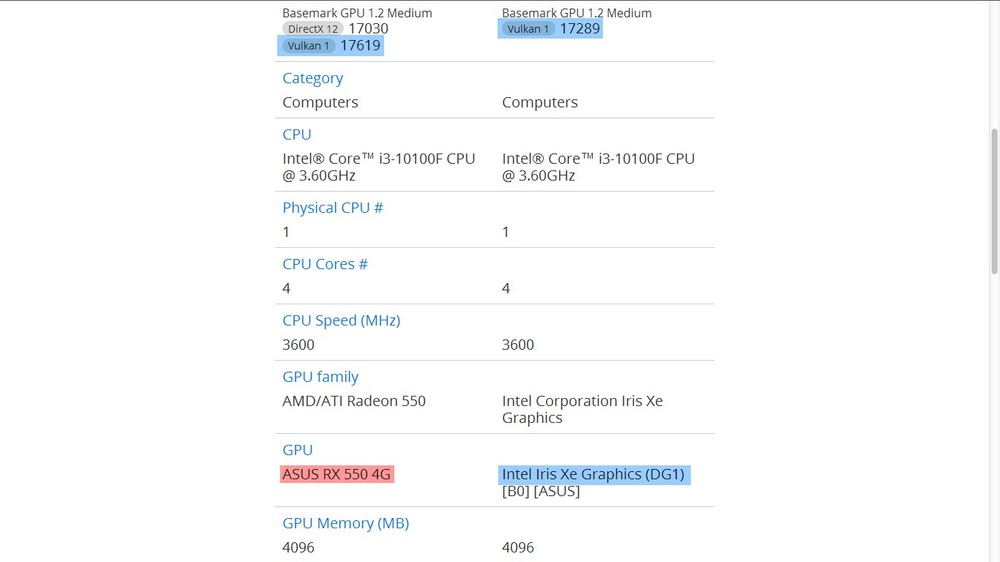Viewport: 1000px width, 562px height.
Task: Click the Intel Corporation Iris Xe Graphics entry
Action: point(582,409)
